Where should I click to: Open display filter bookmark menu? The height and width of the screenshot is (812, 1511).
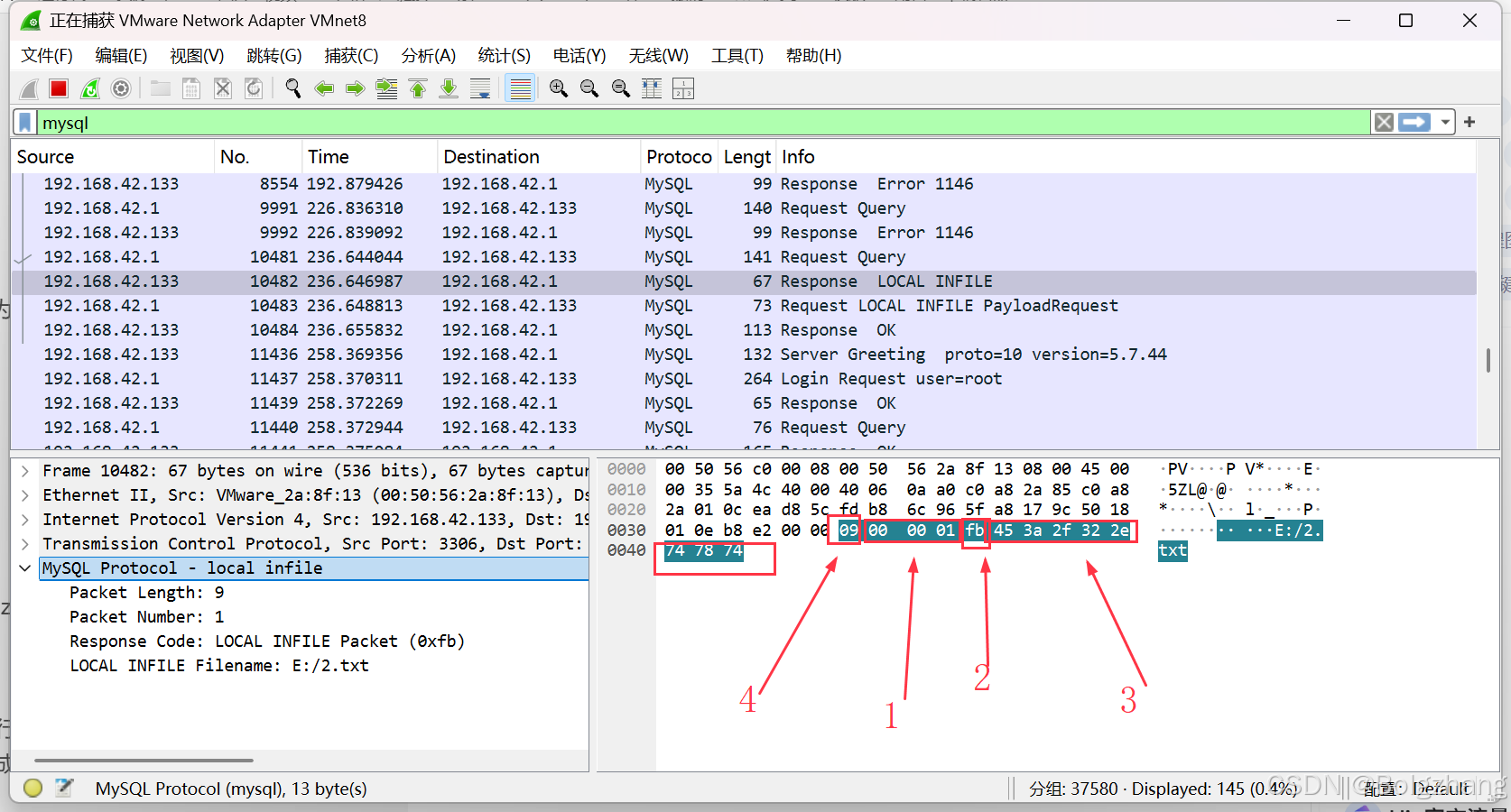[x=25, y=123]
